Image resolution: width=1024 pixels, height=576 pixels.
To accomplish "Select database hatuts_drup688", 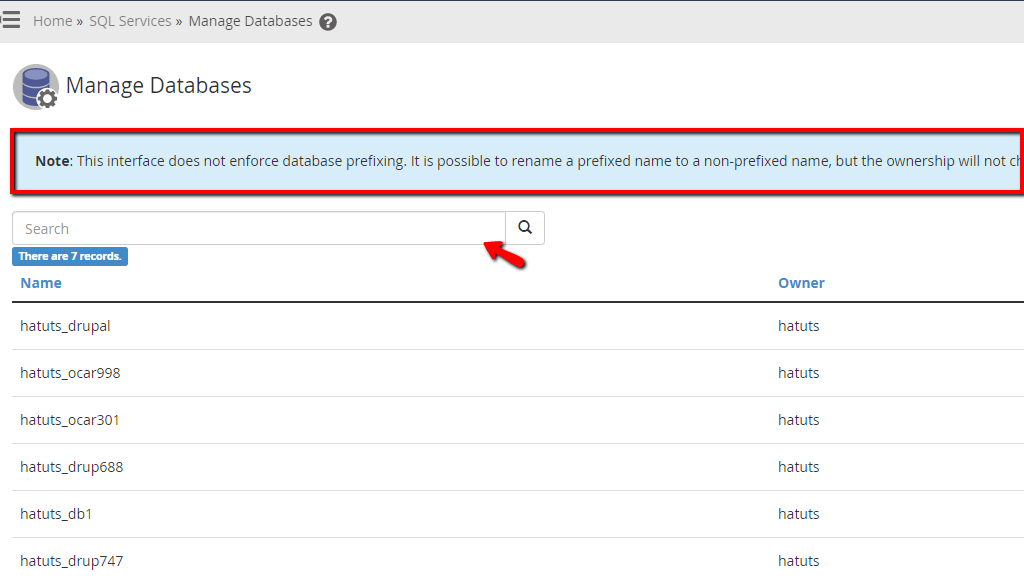I will click(72, 467).
